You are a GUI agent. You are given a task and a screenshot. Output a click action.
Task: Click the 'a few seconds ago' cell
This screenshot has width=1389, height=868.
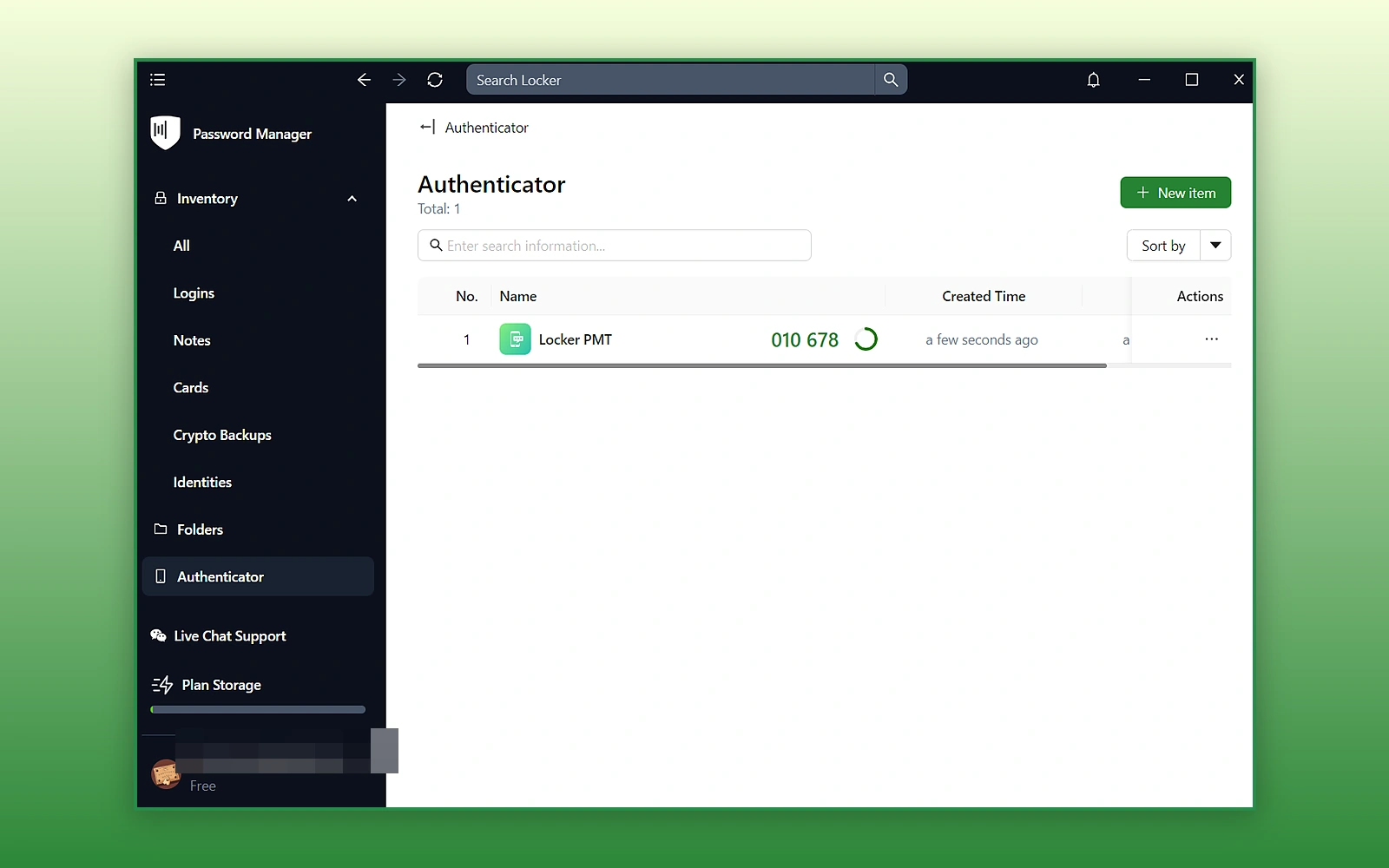coord(982,340)
